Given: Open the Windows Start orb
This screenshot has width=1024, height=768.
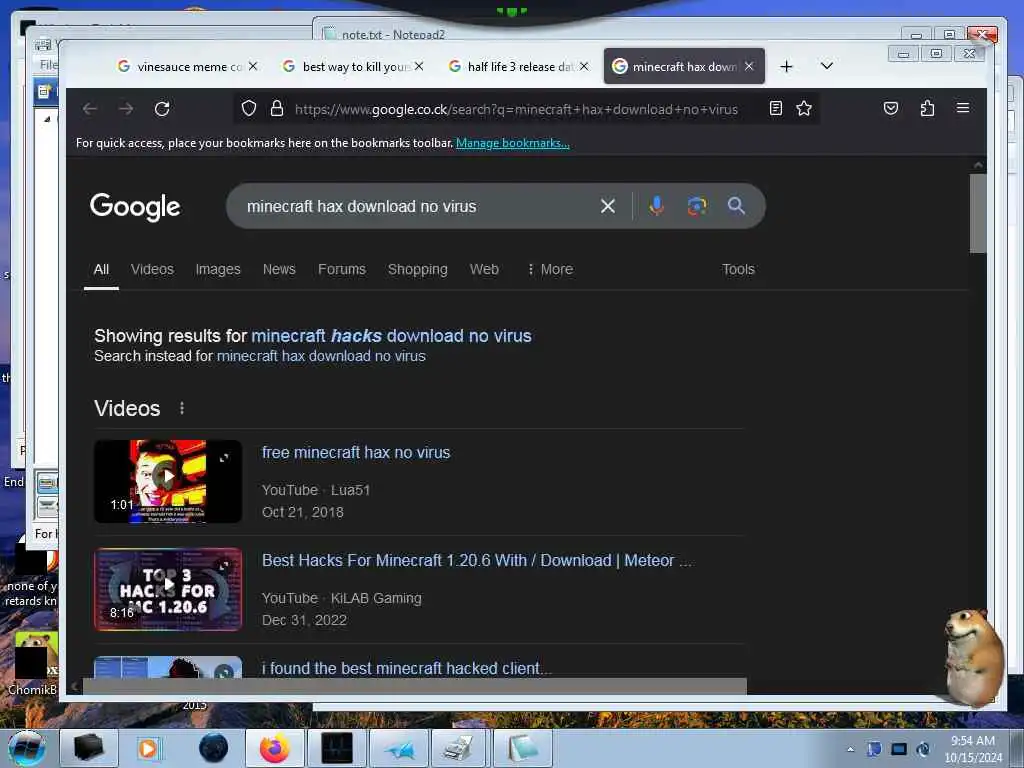Looking at the screenshot, I should 27,748.
